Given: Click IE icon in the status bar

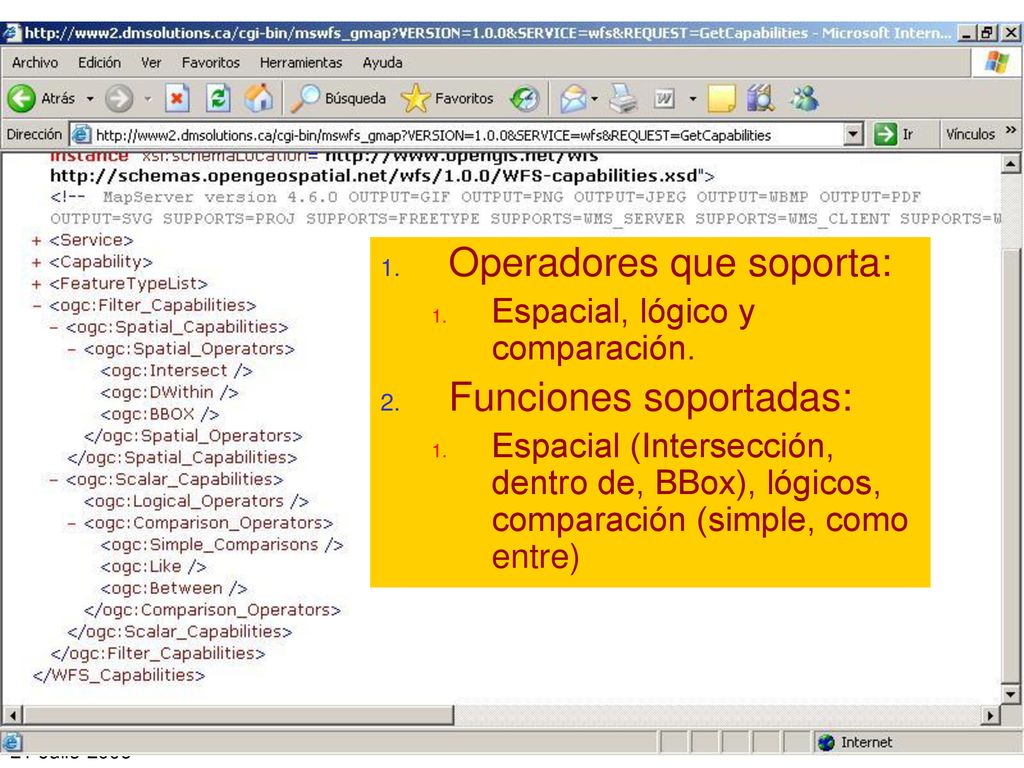Looking at the screenshot, I should [12, 743].
